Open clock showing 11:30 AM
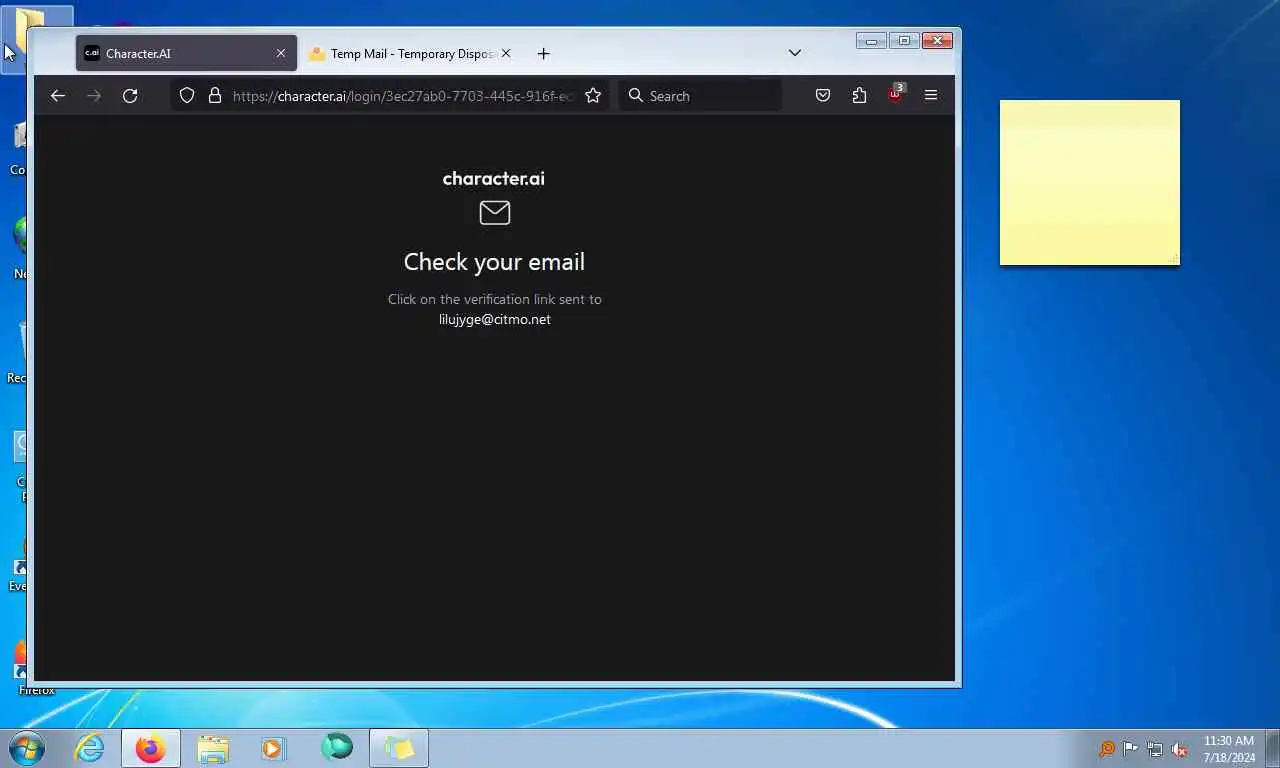This screenshot has width=1280, height=768. (x=1229, y=749)
